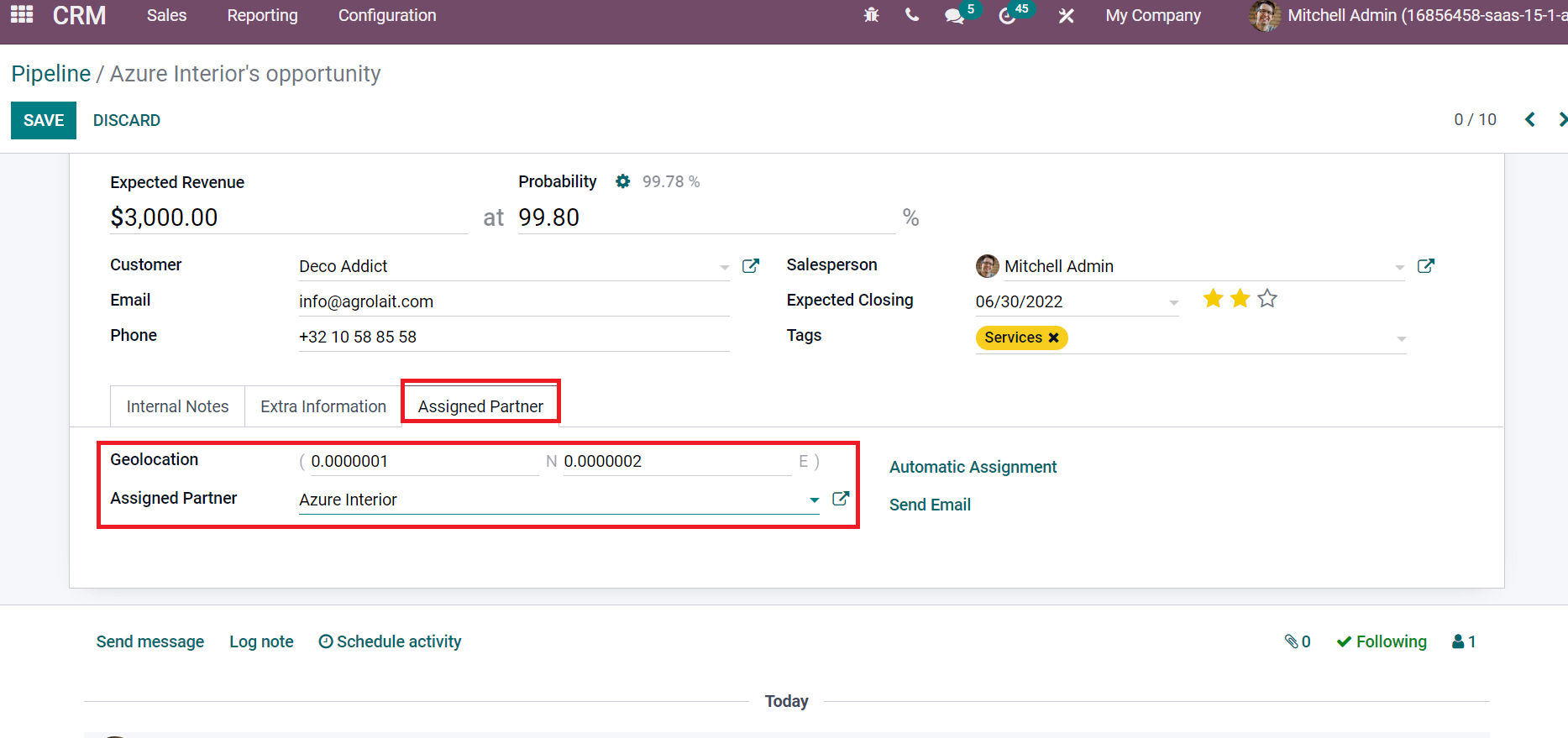Click Probability field 99.80
The image size is (1568, 738).
(706, 217)
